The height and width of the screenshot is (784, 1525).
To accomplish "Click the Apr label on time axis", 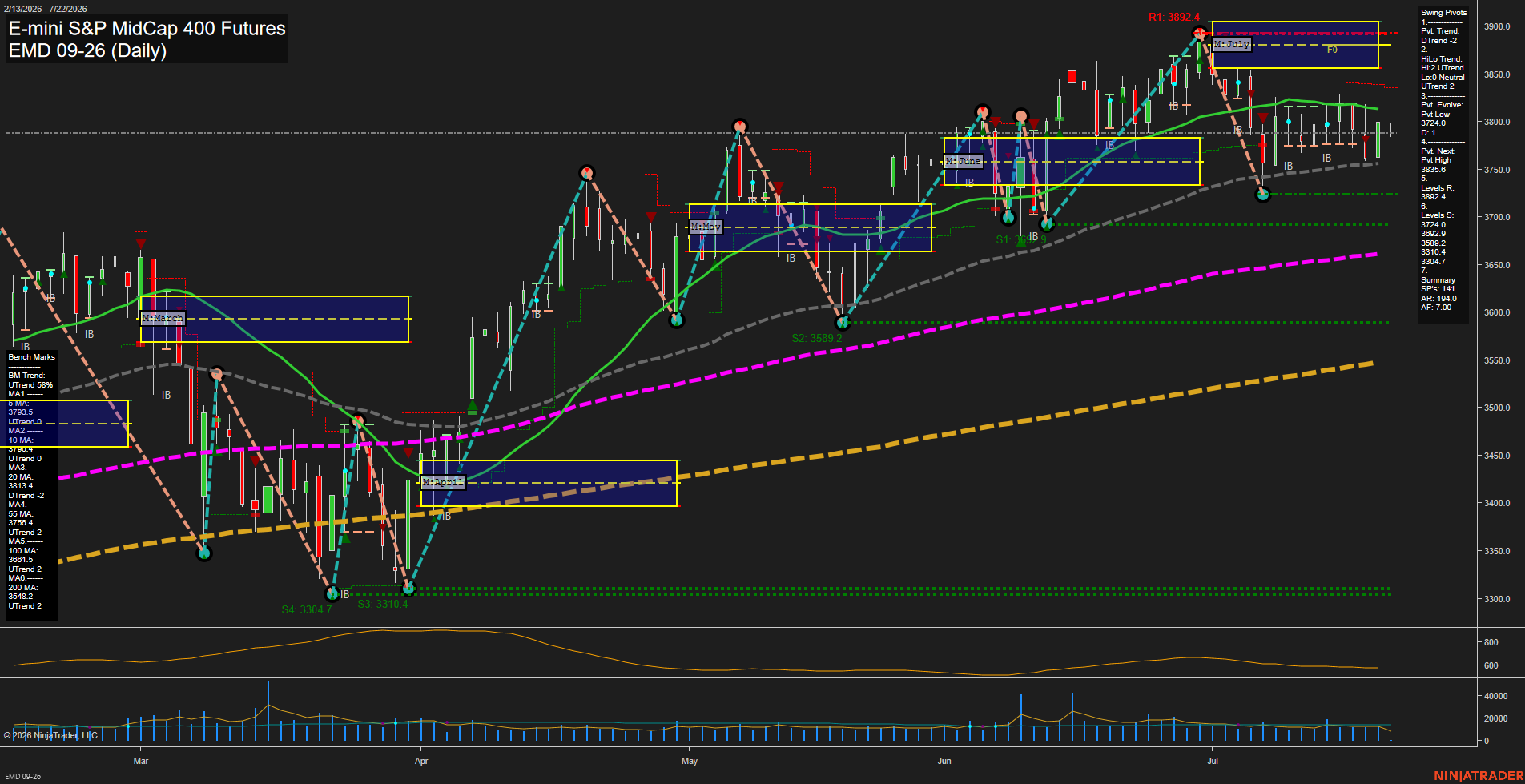I will pos(421,761).
